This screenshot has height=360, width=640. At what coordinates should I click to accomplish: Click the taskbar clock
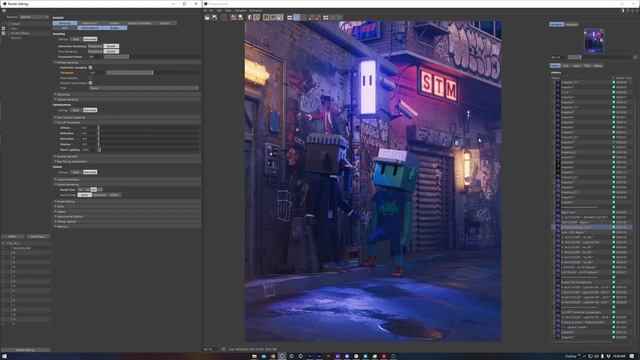click(619, 356)
